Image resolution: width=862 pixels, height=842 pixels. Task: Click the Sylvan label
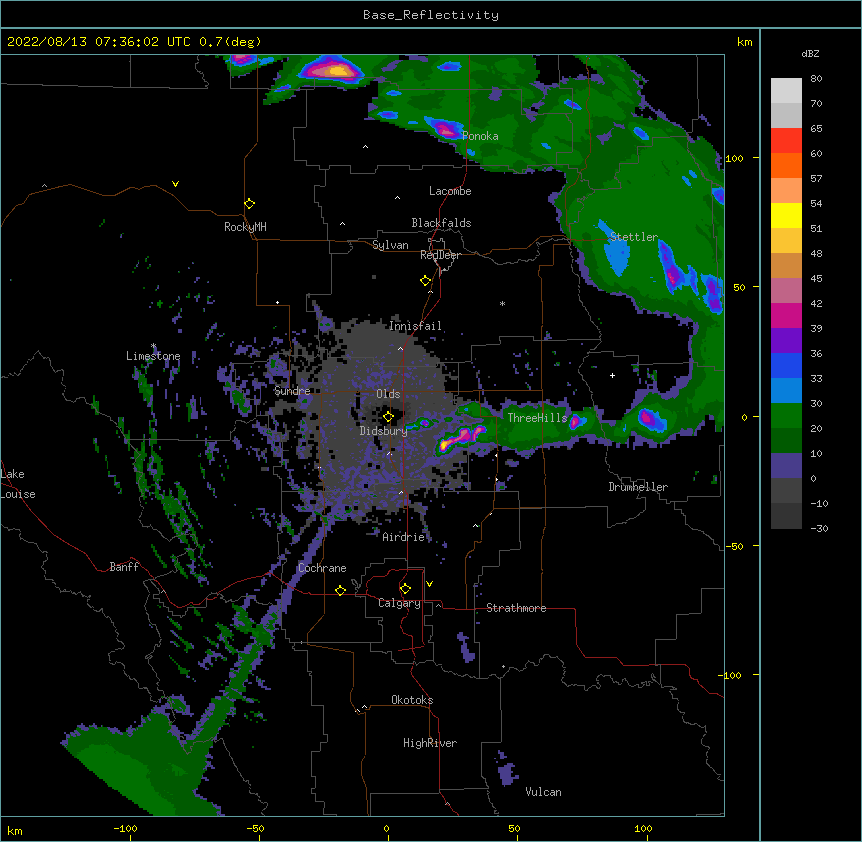390,245
